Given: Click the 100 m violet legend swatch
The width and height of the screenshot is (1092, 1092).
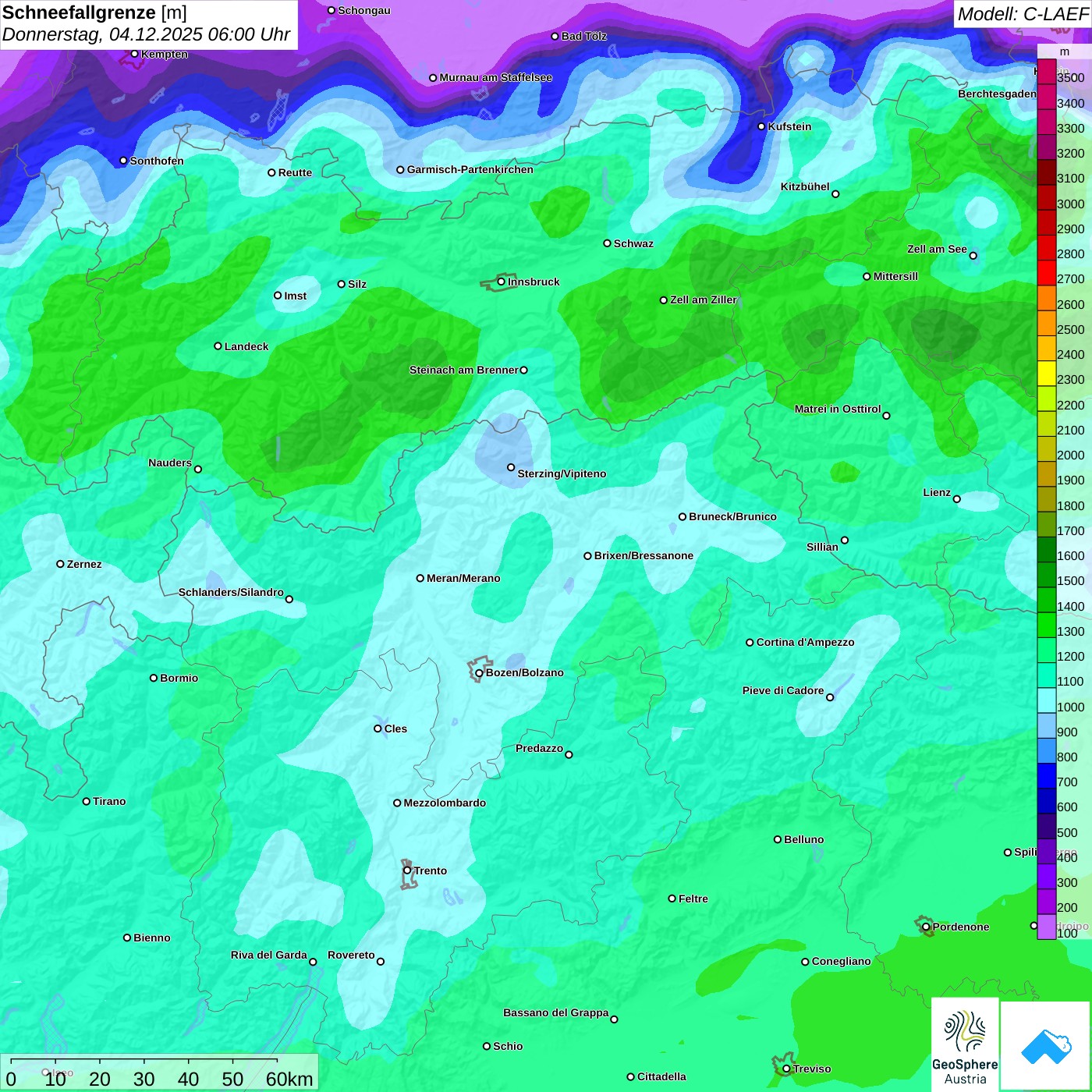Looking at the screenshot, I should (x=1046, y=927).
